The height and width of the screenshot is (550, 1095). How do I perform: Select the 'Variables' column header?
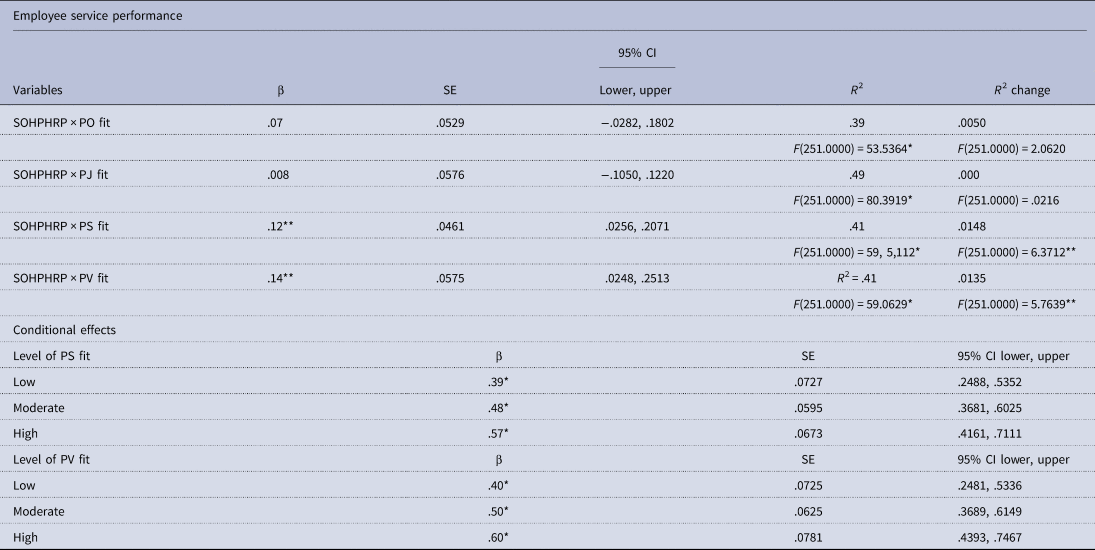click(x=38, y=90)
